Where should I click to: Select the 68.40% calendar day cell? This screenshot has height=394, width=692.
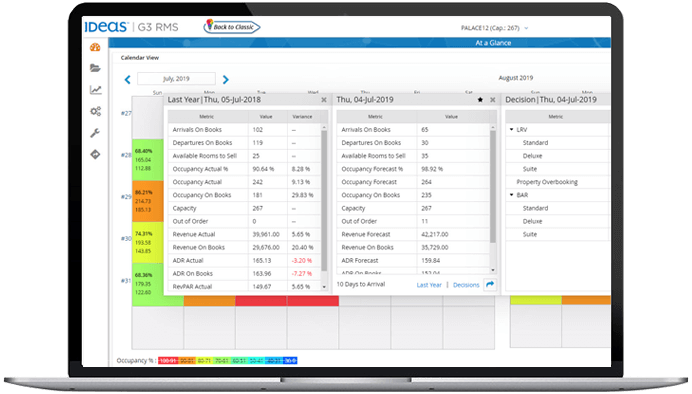(x=147, y=159)
